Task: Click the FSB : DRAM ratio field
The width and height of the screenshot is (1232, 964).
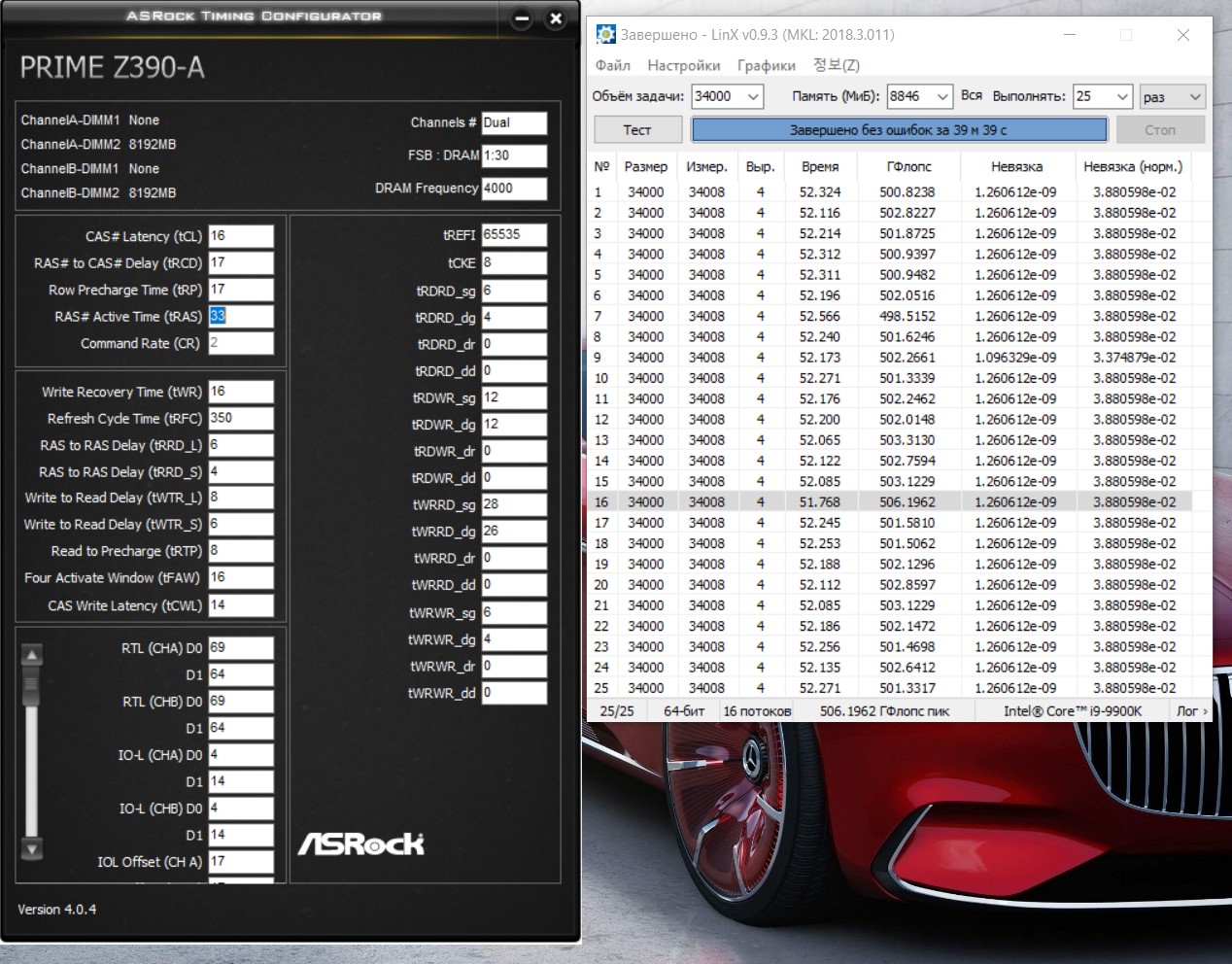Action: pos(514,155)
